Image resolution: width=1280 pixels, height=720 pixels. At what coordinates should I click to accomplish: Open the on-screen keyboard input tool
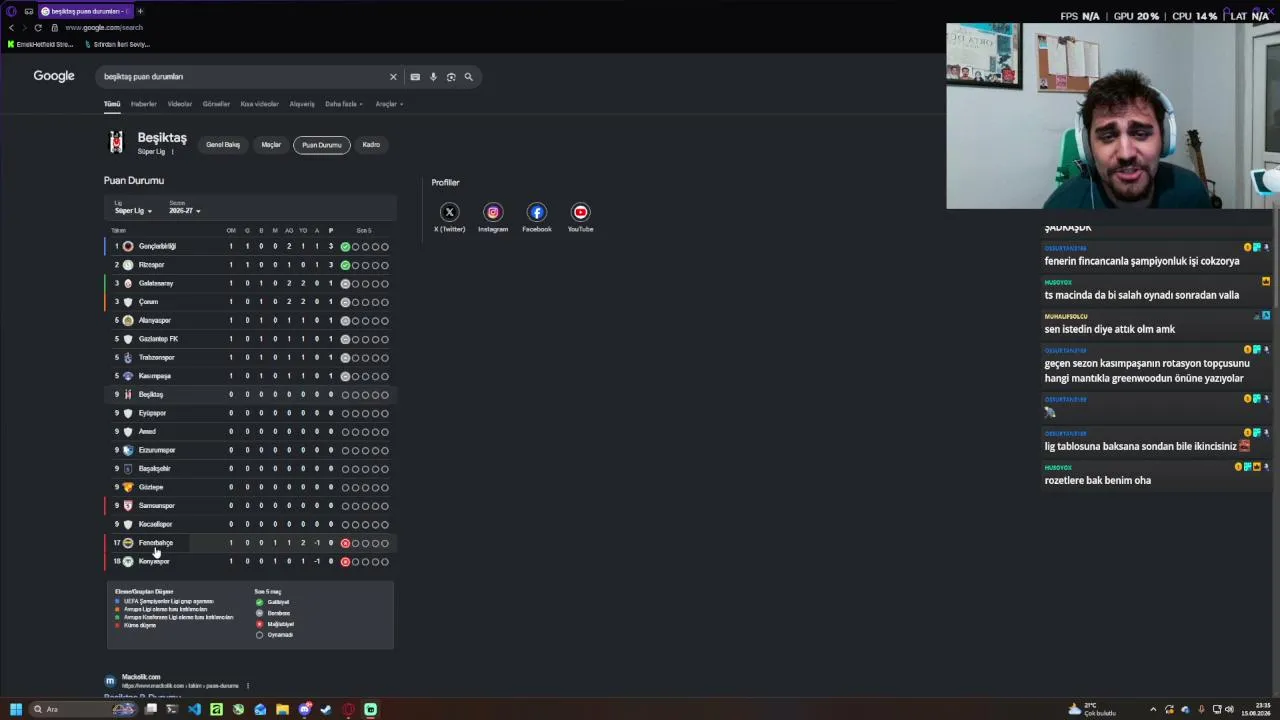click(415, 77)
